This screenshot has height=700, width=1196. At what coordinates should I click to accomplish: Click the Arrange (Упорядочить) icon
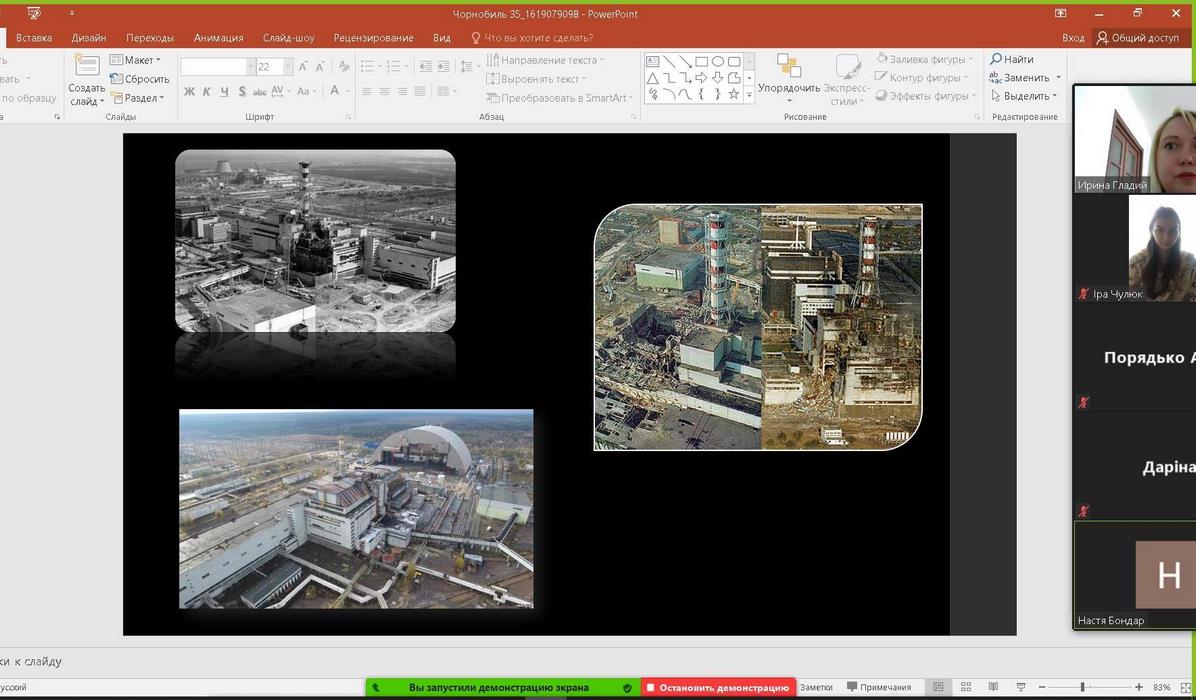789,68
